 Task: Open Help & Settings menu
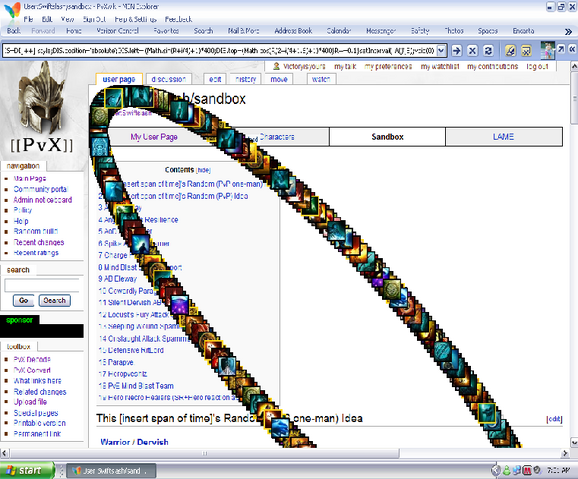coord(135,19)
